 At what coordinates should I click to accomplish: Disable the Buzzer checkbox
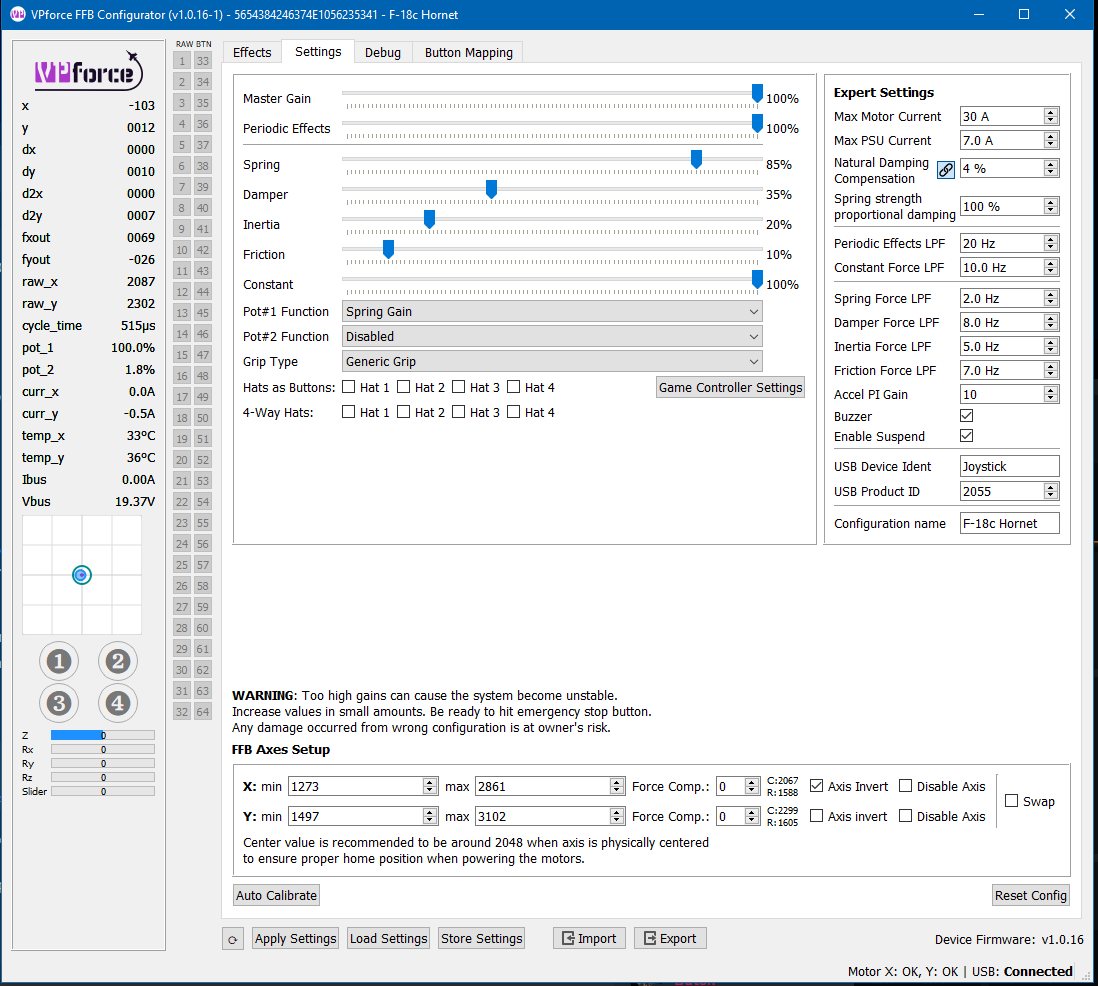click(966, 416)
